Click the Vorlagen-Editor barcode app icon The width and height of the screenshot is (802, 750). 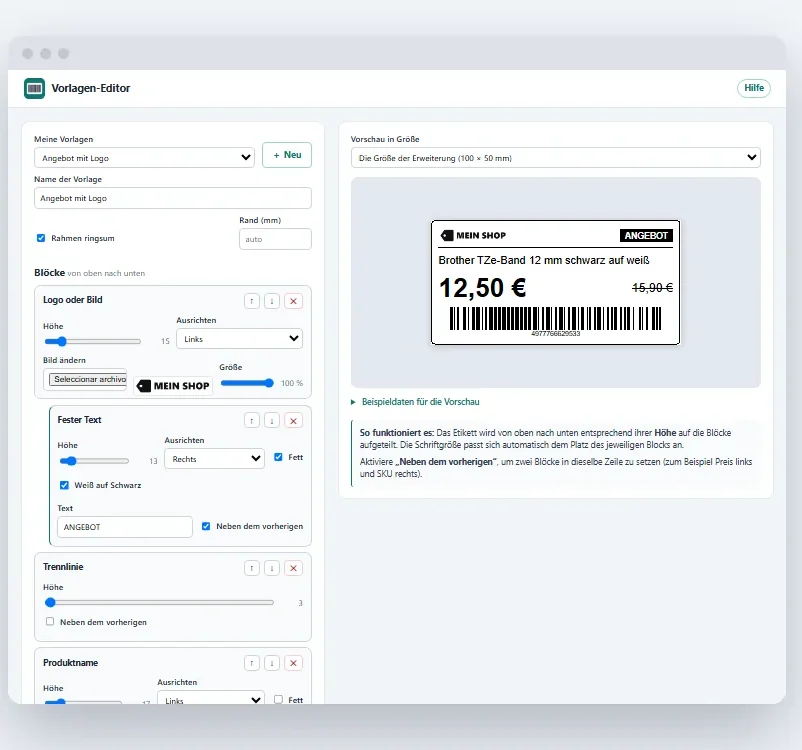point(34,89)
